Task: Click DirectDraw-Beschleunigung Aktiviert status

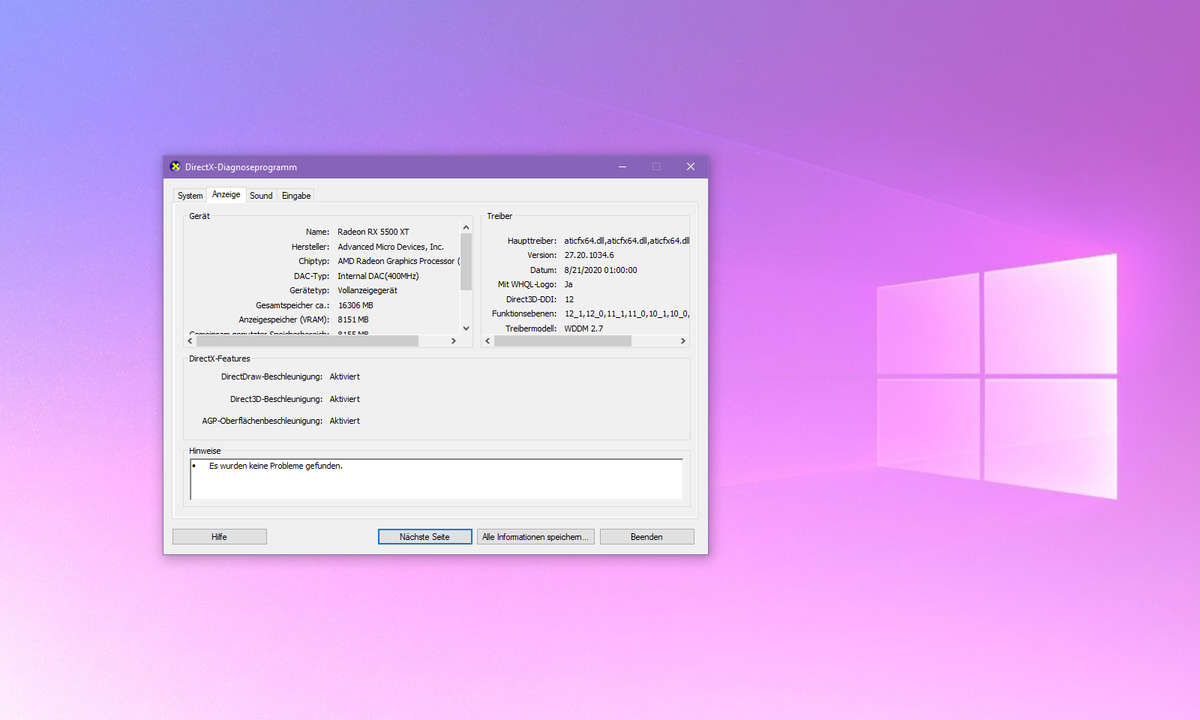Action: [x=345, y=377]
